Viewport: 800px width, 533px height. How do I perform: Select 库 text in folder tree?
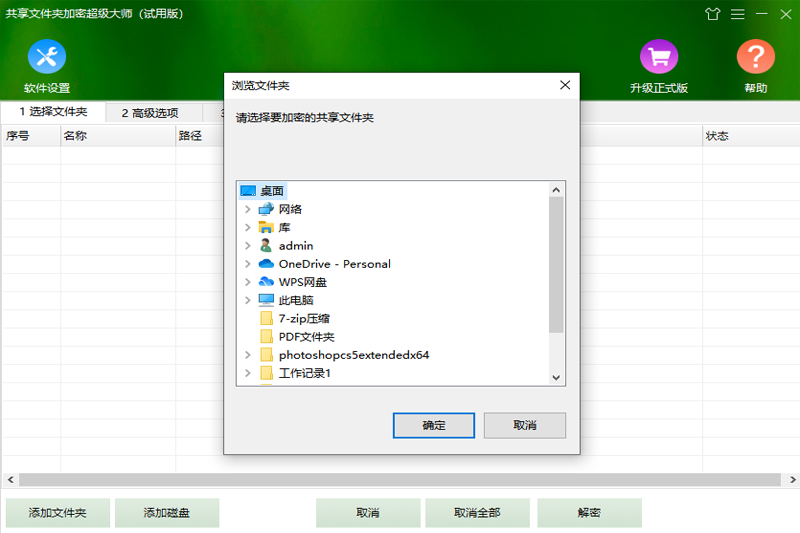[284, 227]
